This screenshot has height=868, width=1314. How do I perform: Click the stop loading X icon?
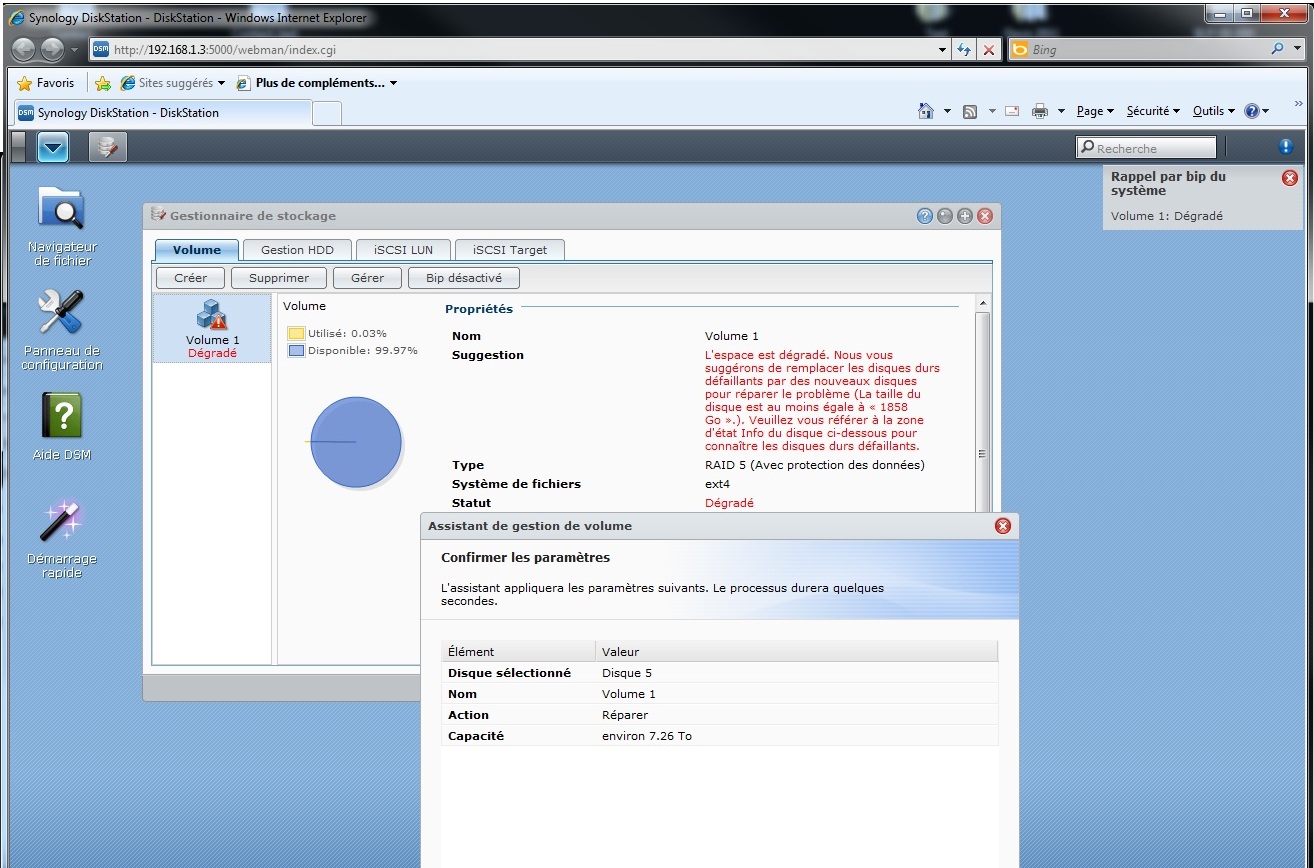coord(988,49)
